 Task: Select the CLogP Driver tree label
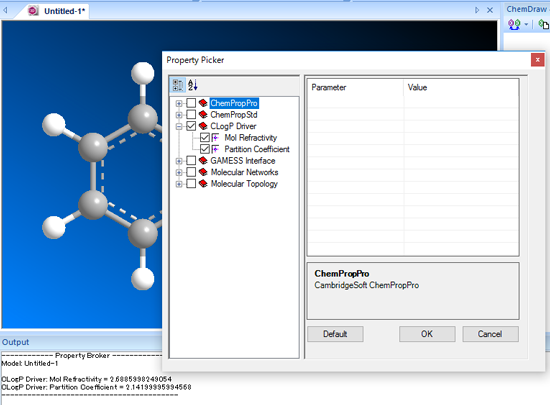click(x=233, y=126)
